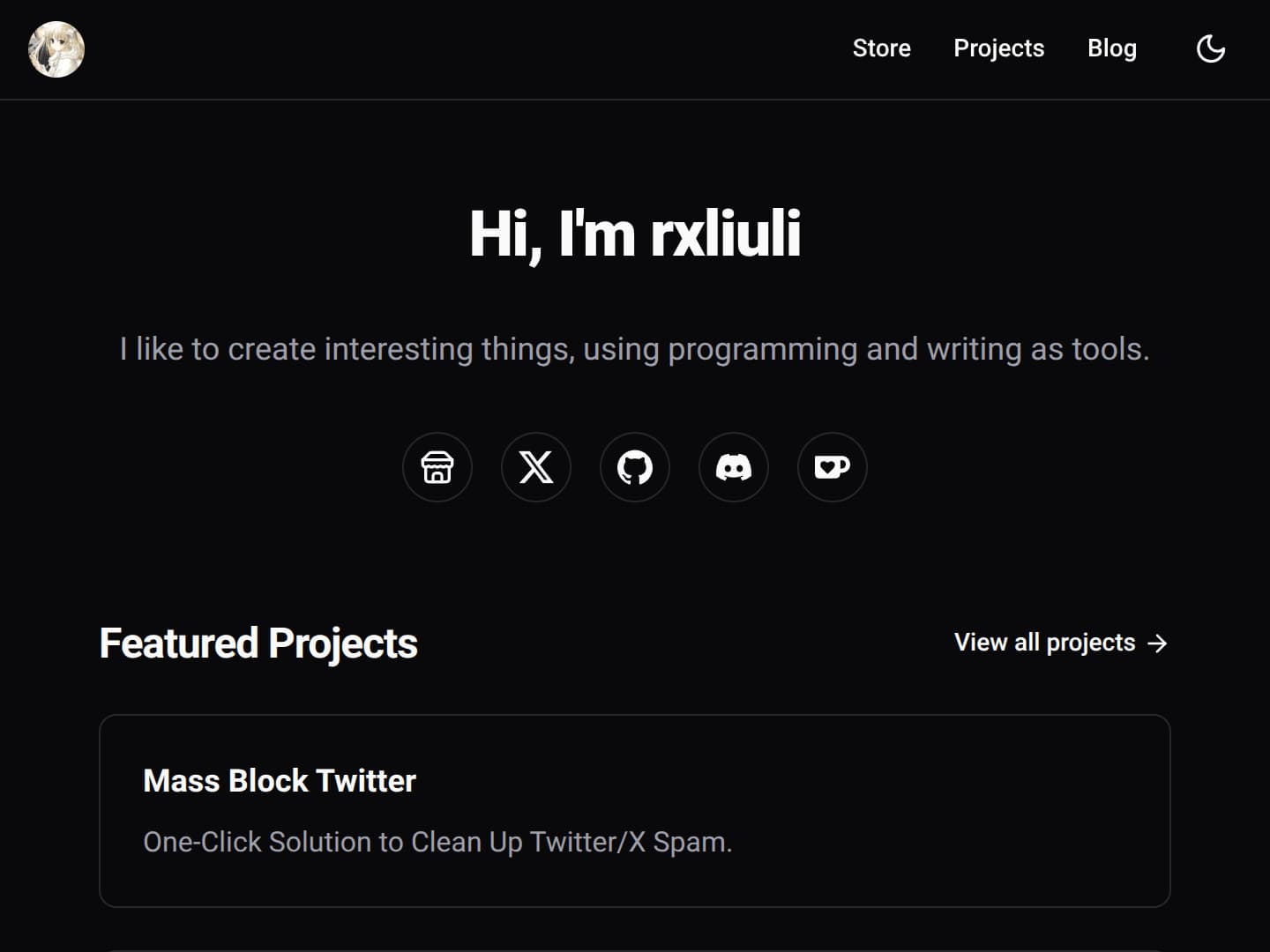This screenshot has height=952, width=1270.
Task: Select the arrow next to View all projects
Action: click(1157, 643)
